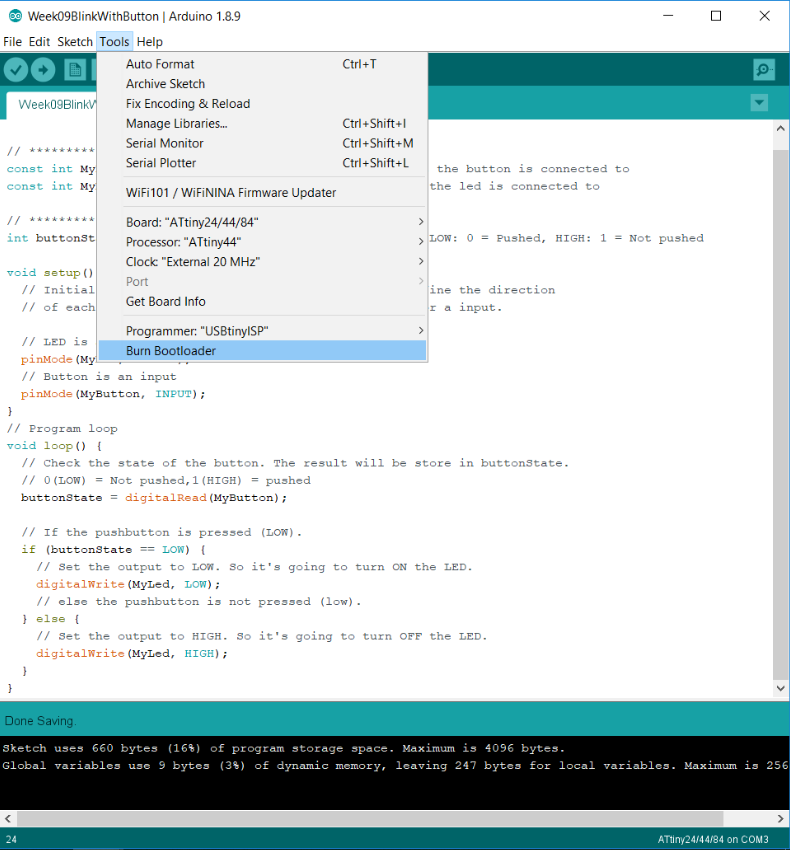This screenshot has width=791, height=850.
Task: Click the editor vertical scrollbar thumb
Action: 780,414
